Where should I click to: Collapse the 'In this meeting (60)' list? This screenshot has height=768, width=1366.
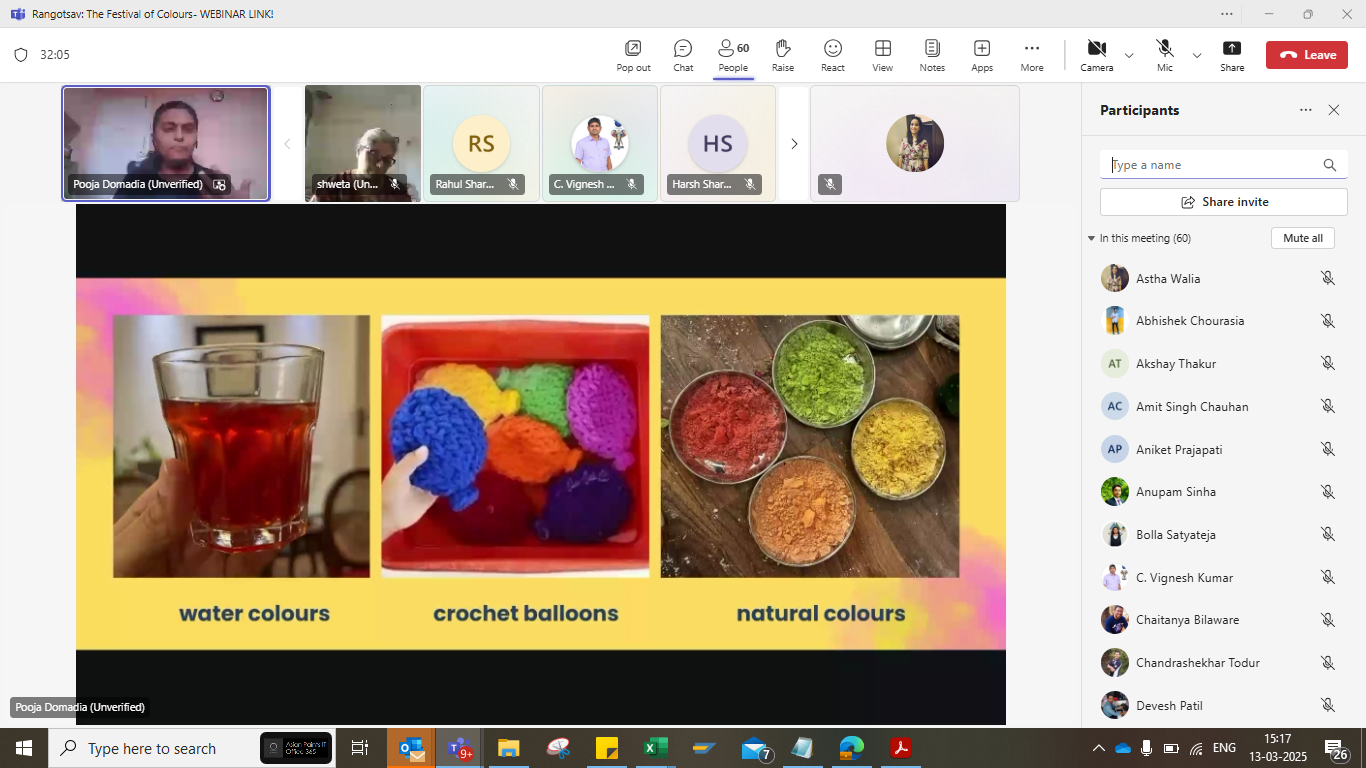[1091, 239]
